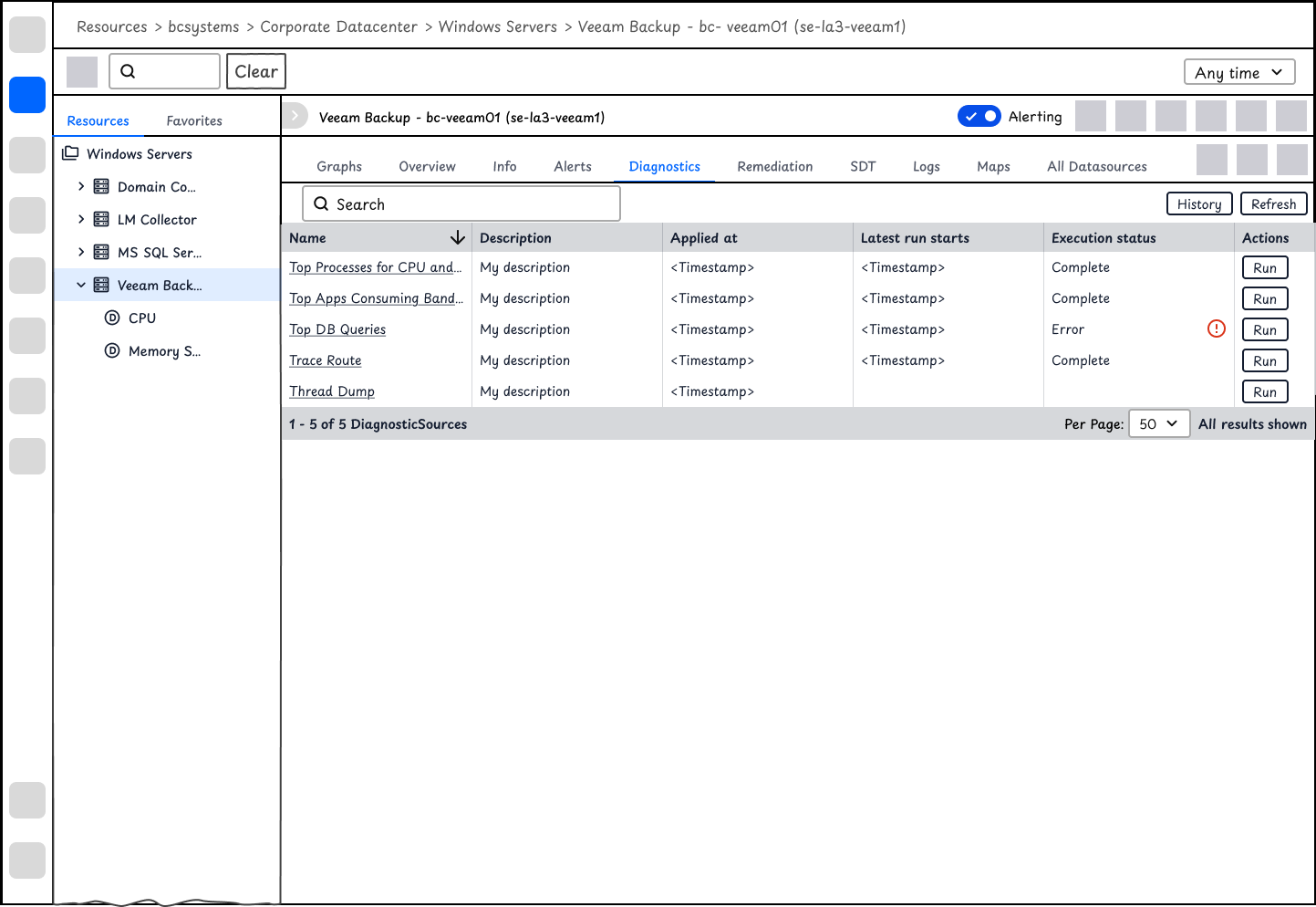Open the Per Page 50 dropdown
1316x907 pixels.
pos(1159,423)
